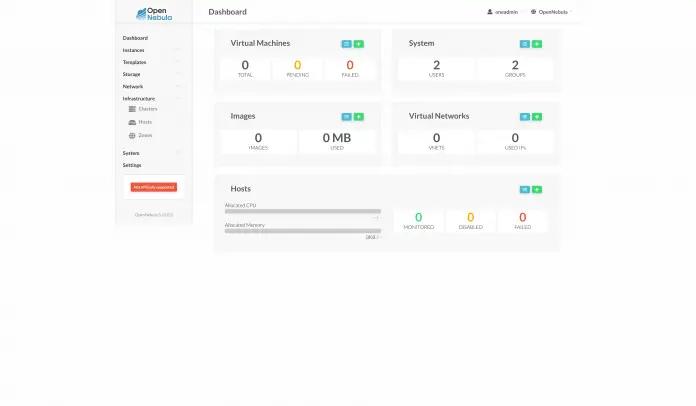696x406 pixels.
Task: Select Dashboard in the sidebar
Action: pos(135,37)
